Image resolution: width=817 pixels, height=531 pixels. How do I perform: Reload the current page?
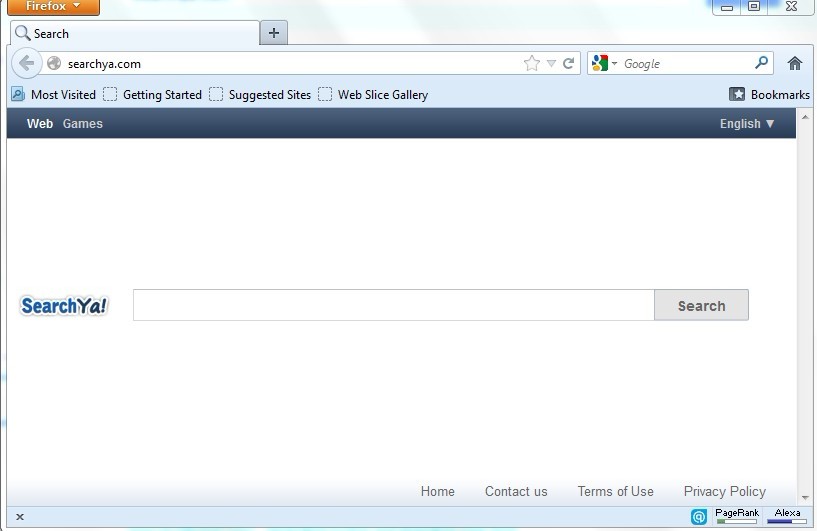point(568,63)
